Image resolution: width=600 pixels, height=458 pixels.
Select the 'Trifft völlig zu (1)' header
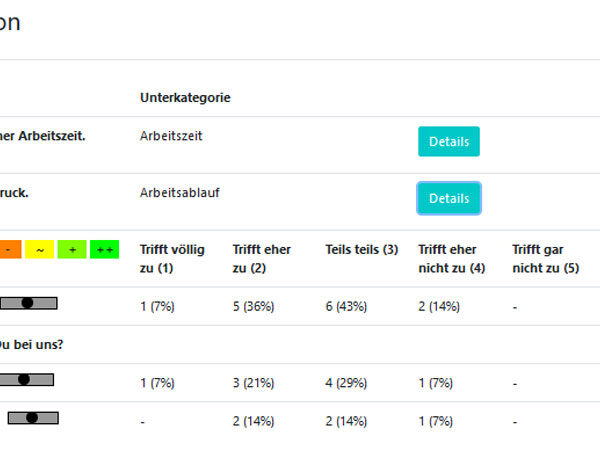pyautogui.click(x=172, y=258)
